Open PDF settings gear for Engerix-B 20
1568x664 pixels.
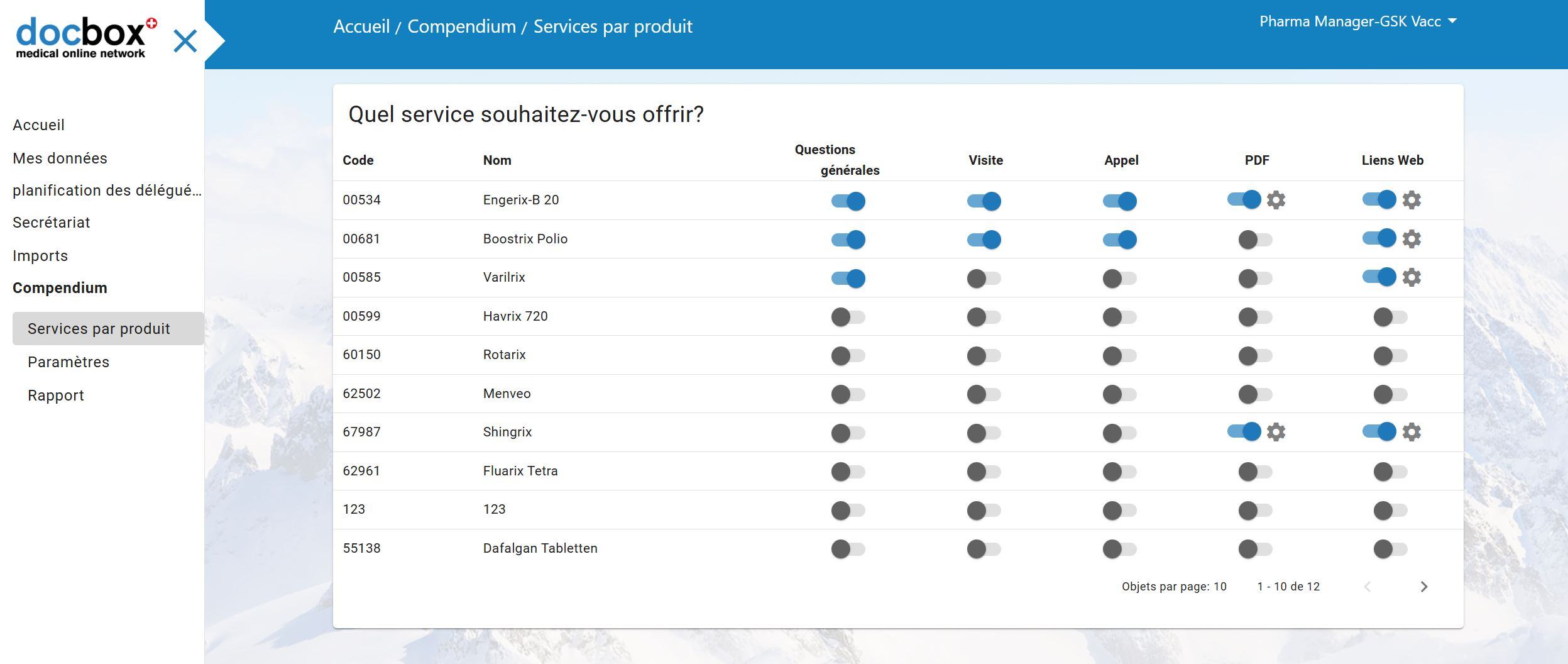pos(1276,200)
